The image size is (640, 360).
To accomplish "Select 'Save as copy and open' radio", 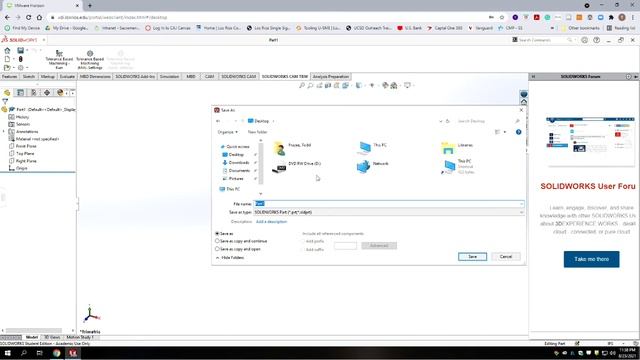I will pyautogui.click(x=217, y=249).
